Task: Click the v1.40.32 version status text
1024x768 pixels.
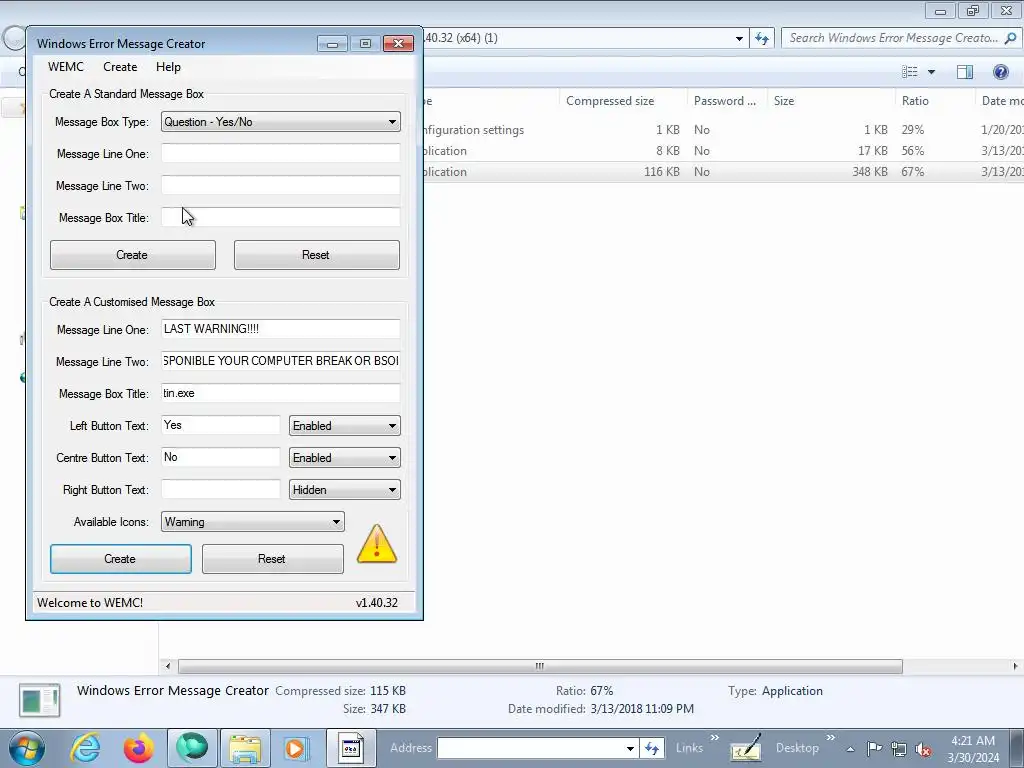Action: click(x=377, y=603)
